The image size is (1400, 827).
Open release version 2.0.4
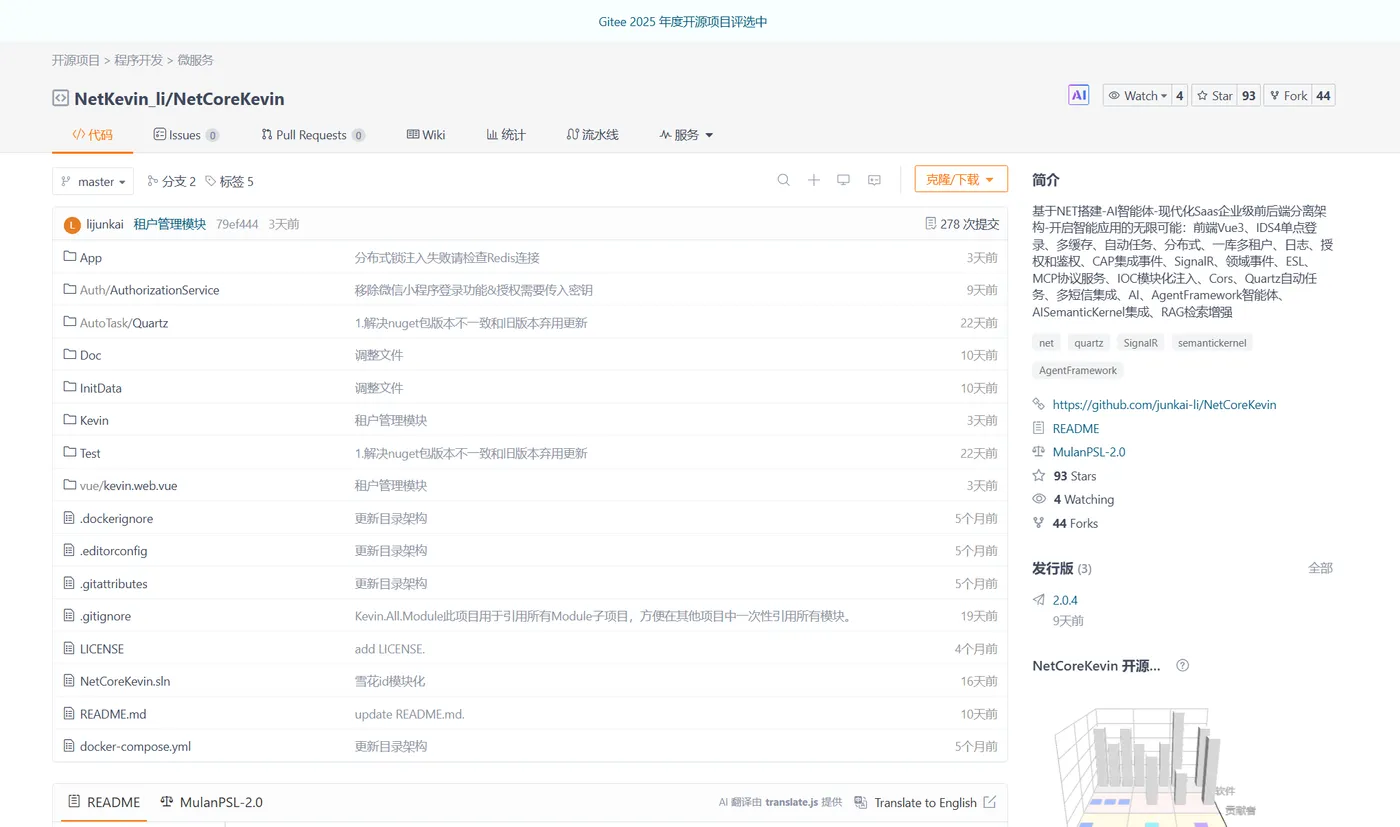(x=1064, y=599)
